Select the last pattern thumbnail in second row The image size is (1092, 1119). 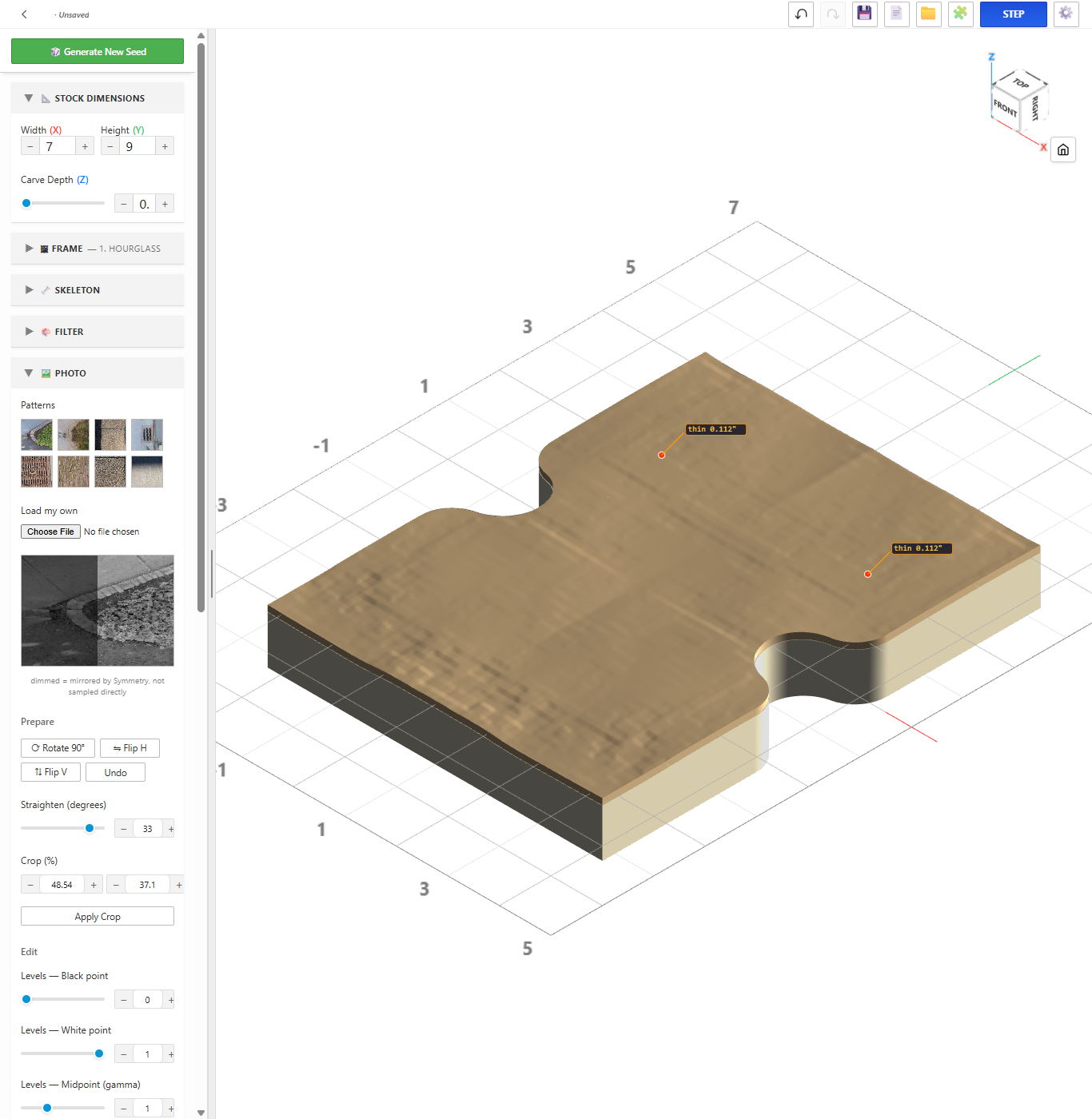coord(147,472)
